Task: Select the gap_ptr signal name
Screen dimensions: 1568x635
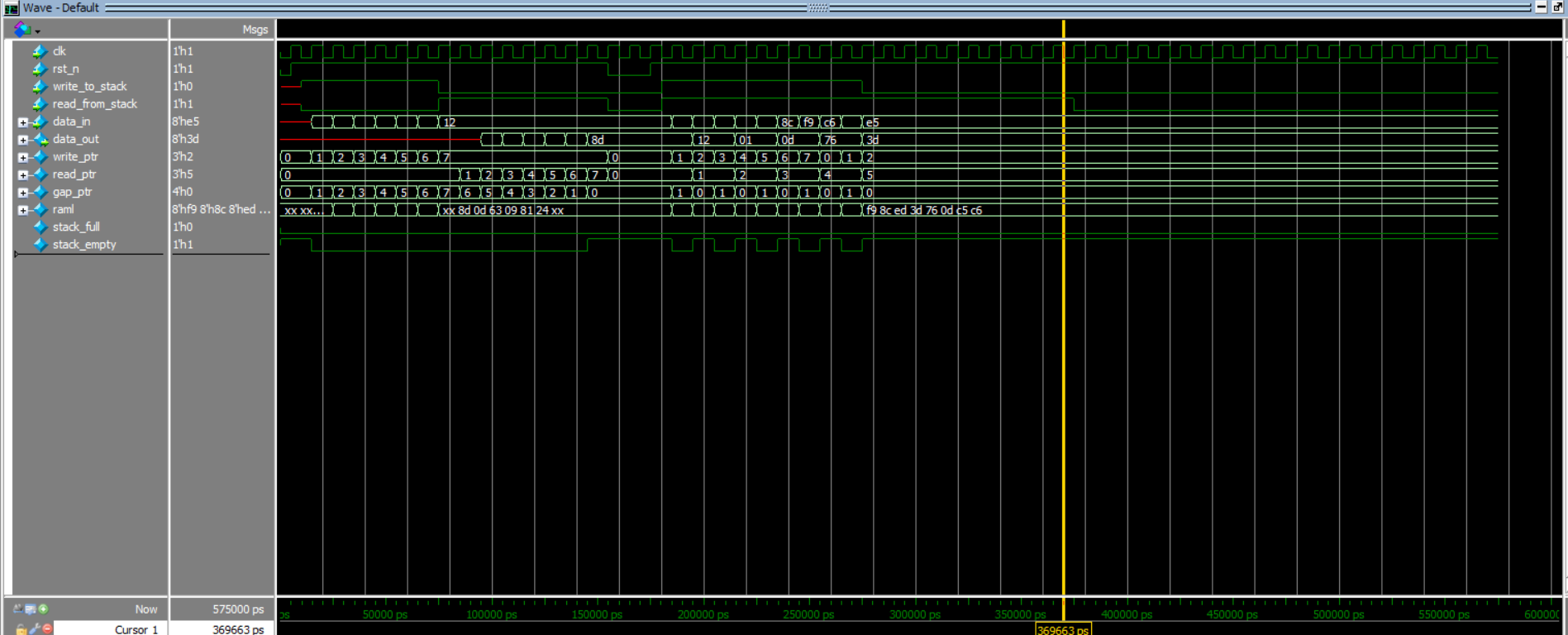Action: (x=73, y=192)
